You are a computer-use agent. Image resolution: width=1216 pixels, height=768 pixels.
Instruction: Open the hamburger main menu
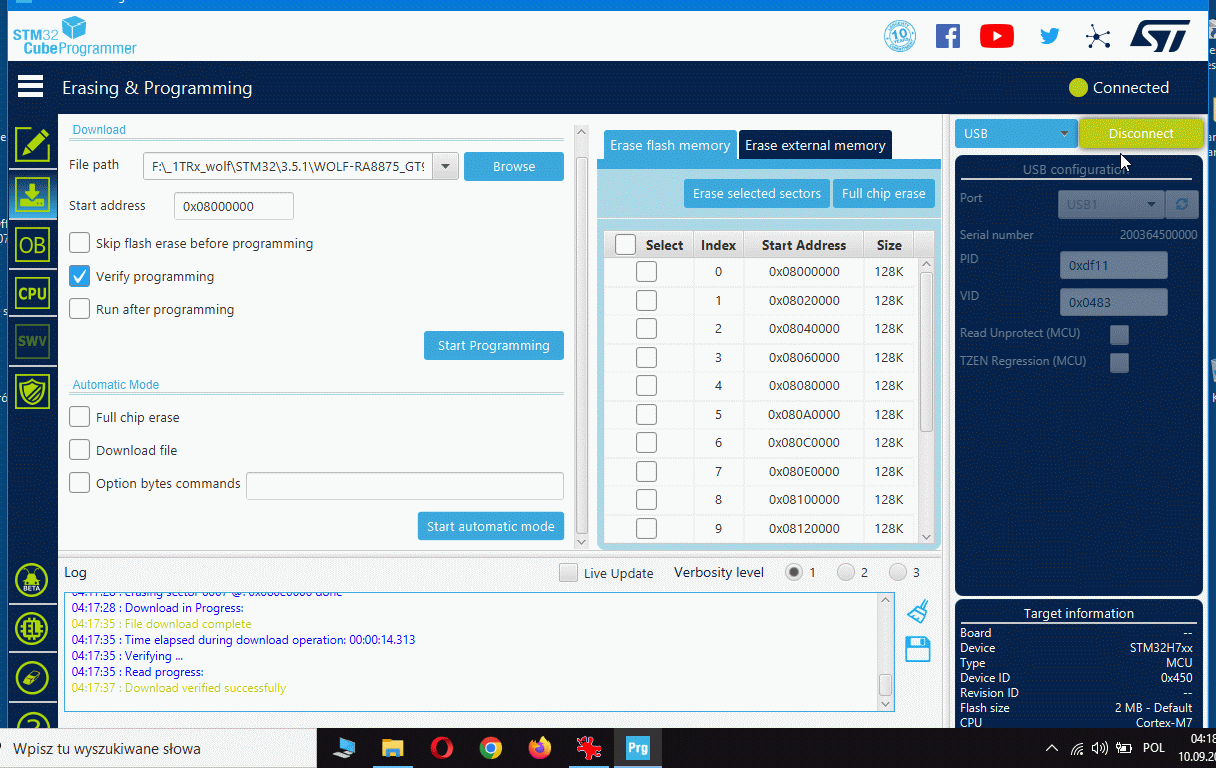tap(30, 87)
